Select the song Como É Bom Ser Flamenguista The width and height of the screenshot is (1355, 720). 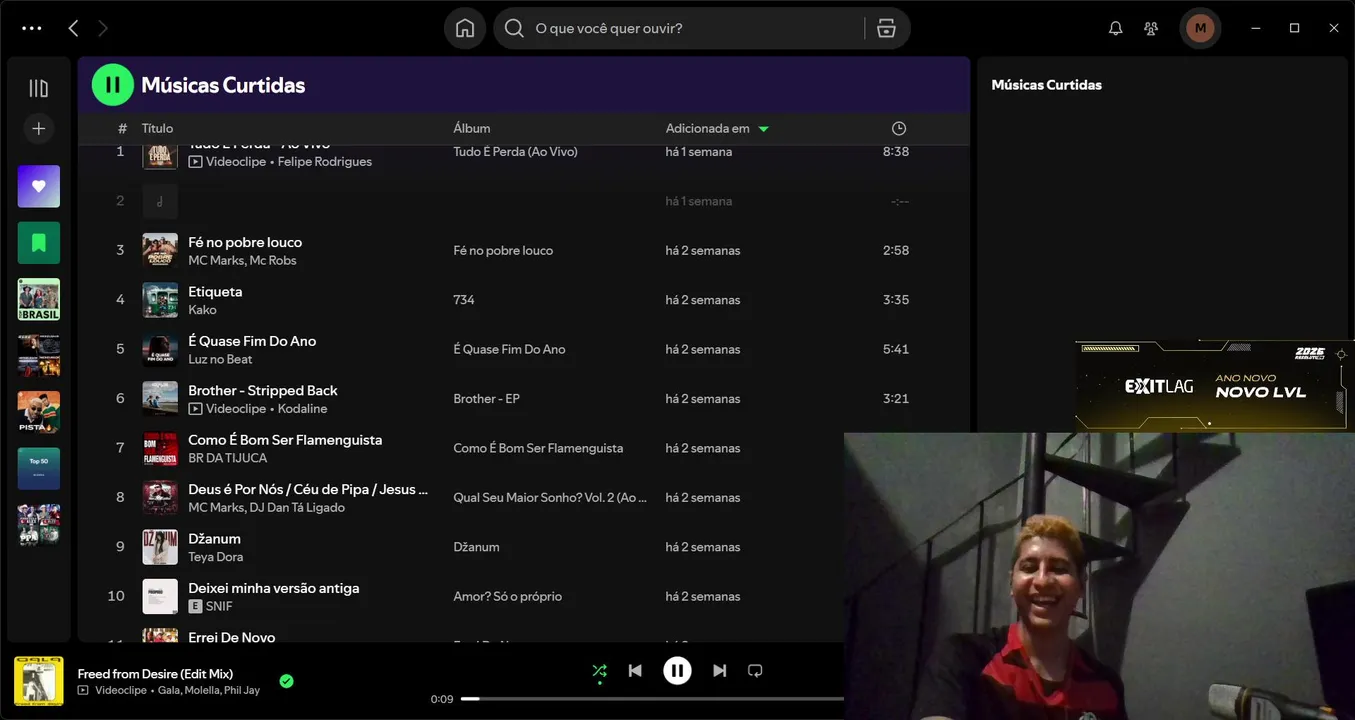pos(285,440)
